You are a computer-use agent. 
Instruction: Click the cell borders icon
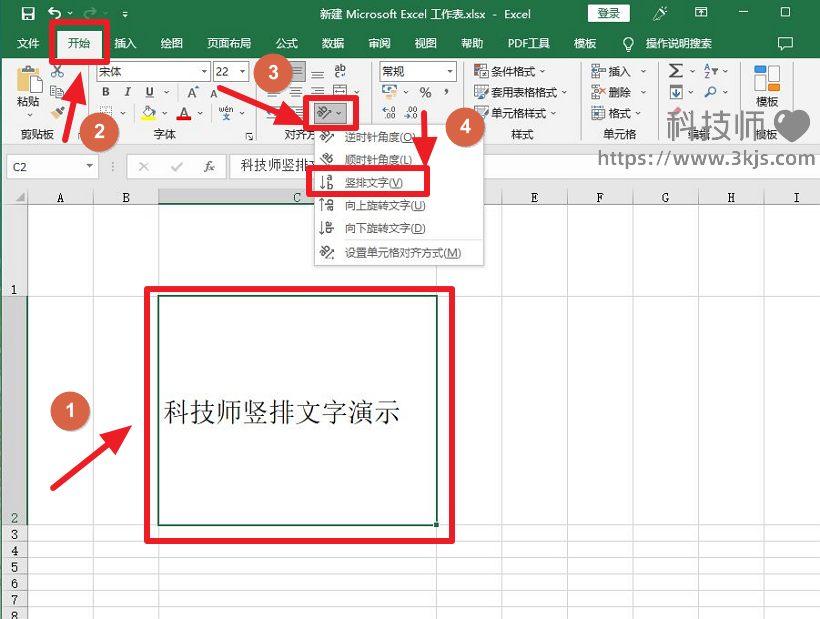click(x=106, y=112)
